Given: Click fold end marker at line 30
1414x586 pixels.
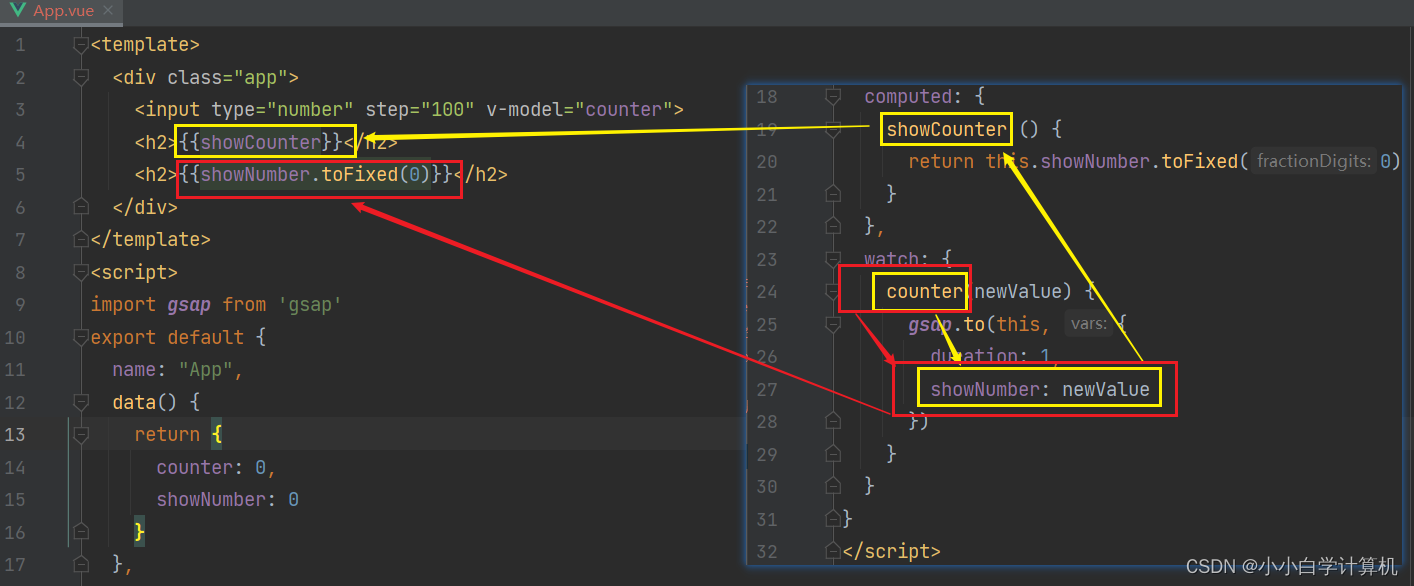Looking at the screenshot, I should tap(832, 486).
